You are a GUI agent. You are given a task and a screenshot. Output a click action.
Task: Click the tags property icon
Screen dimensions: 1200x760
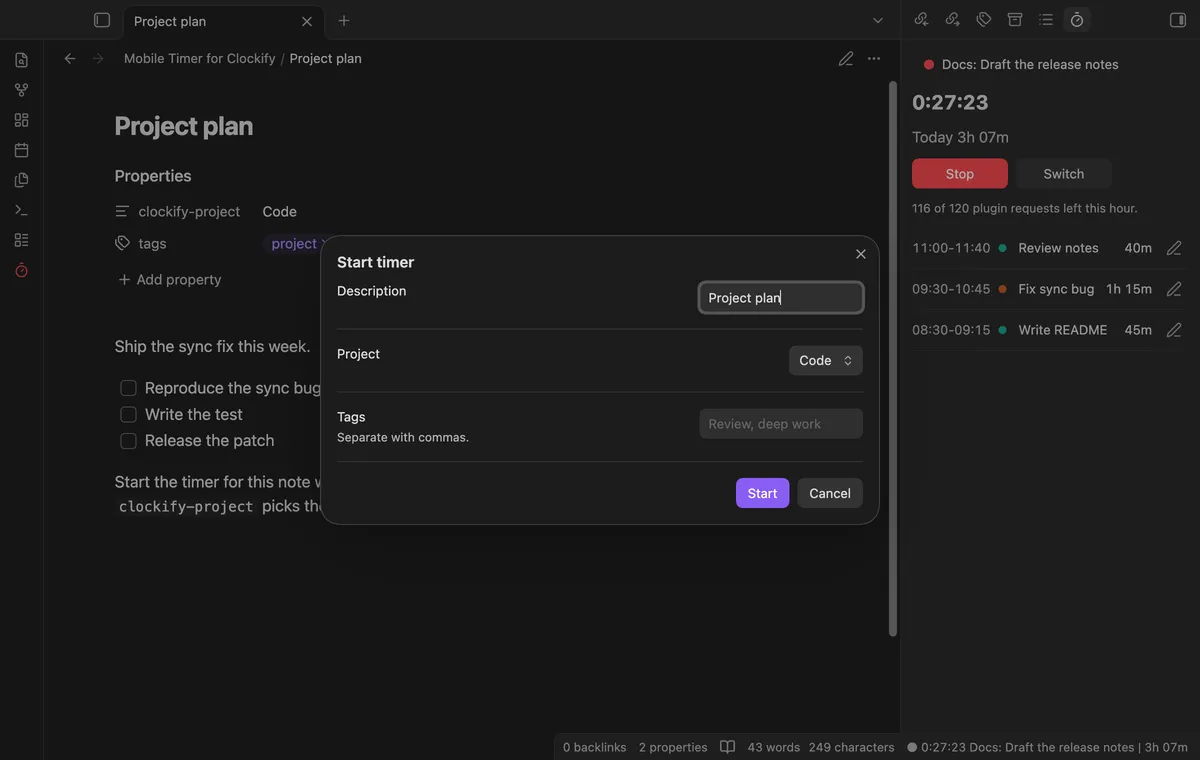tap(122, 243)
